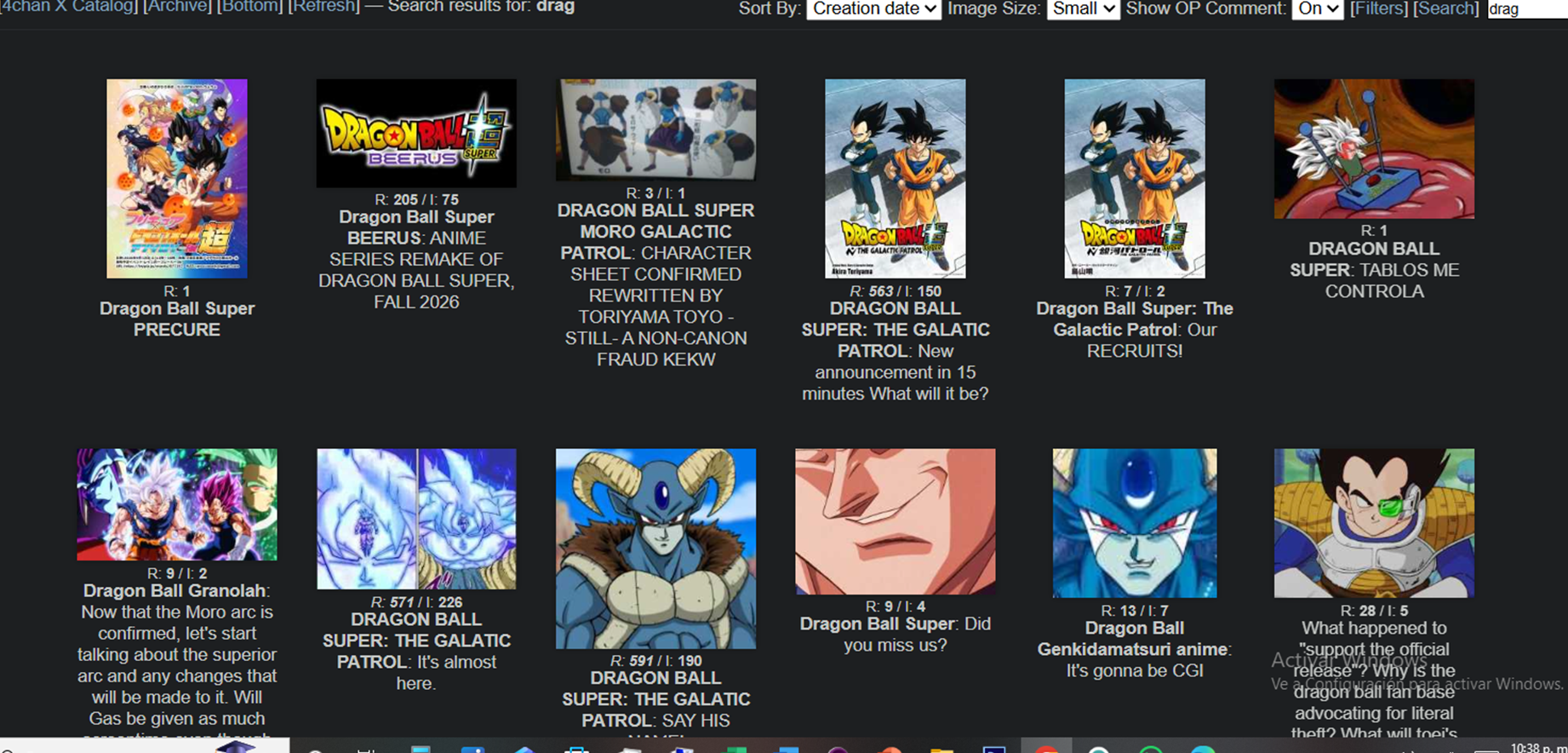This screenshot has width=1568, height=753.
Task: Open the Dragon Ball Super PRECURE thumbnail
Action: point(177,179)
